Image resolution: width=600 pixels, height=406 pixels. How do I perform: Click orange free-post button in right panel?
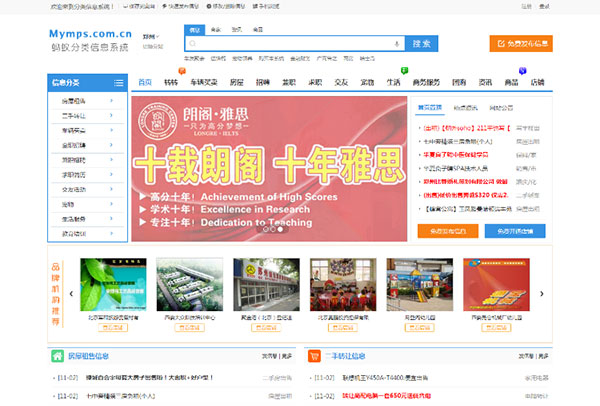tap(448, 231)
